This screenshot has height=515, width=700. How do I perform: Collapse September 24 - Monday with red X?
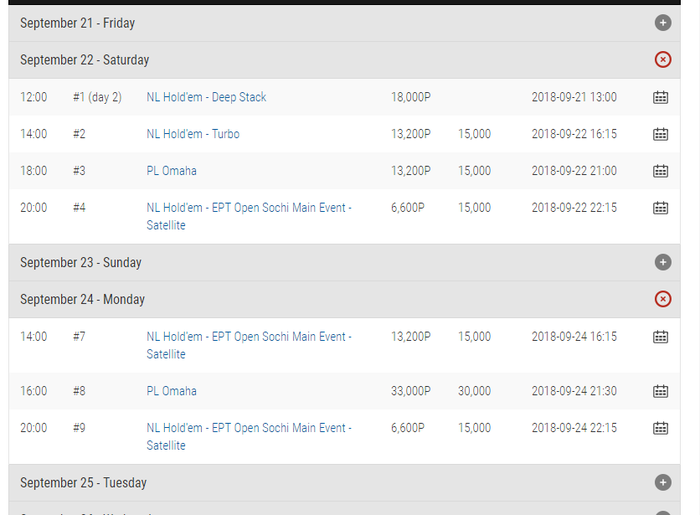(x=662, y=299)
